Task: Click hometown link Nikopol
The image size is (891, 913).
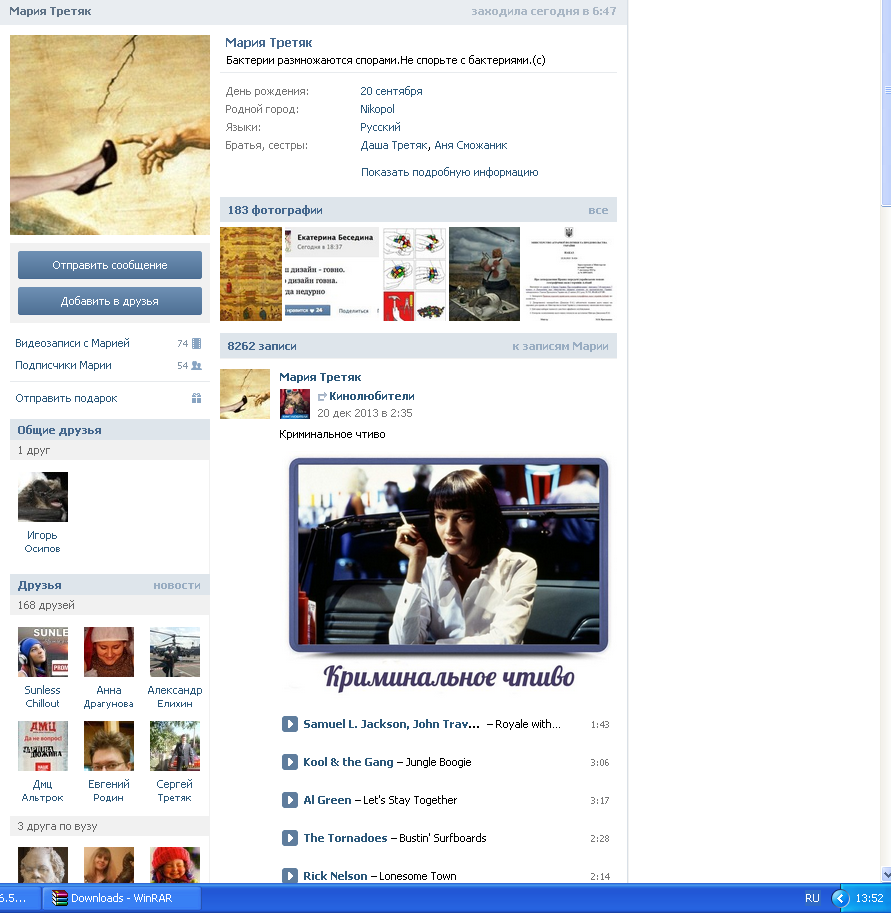Action: pos(377,109)
